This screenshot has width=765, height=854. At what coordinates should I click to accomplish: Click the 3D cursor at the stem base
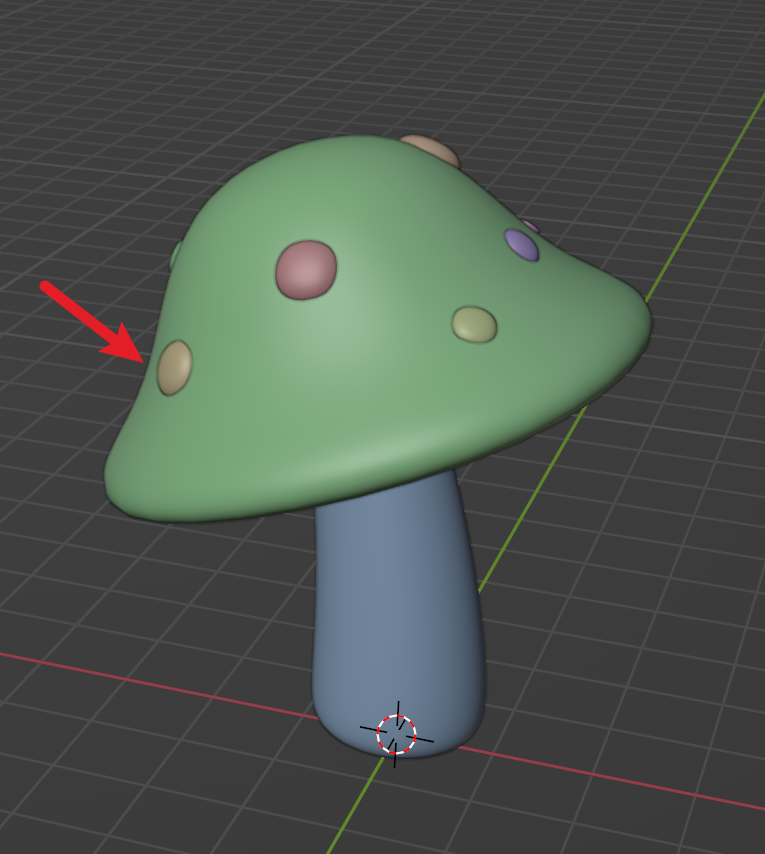click(x=396, y=734)
